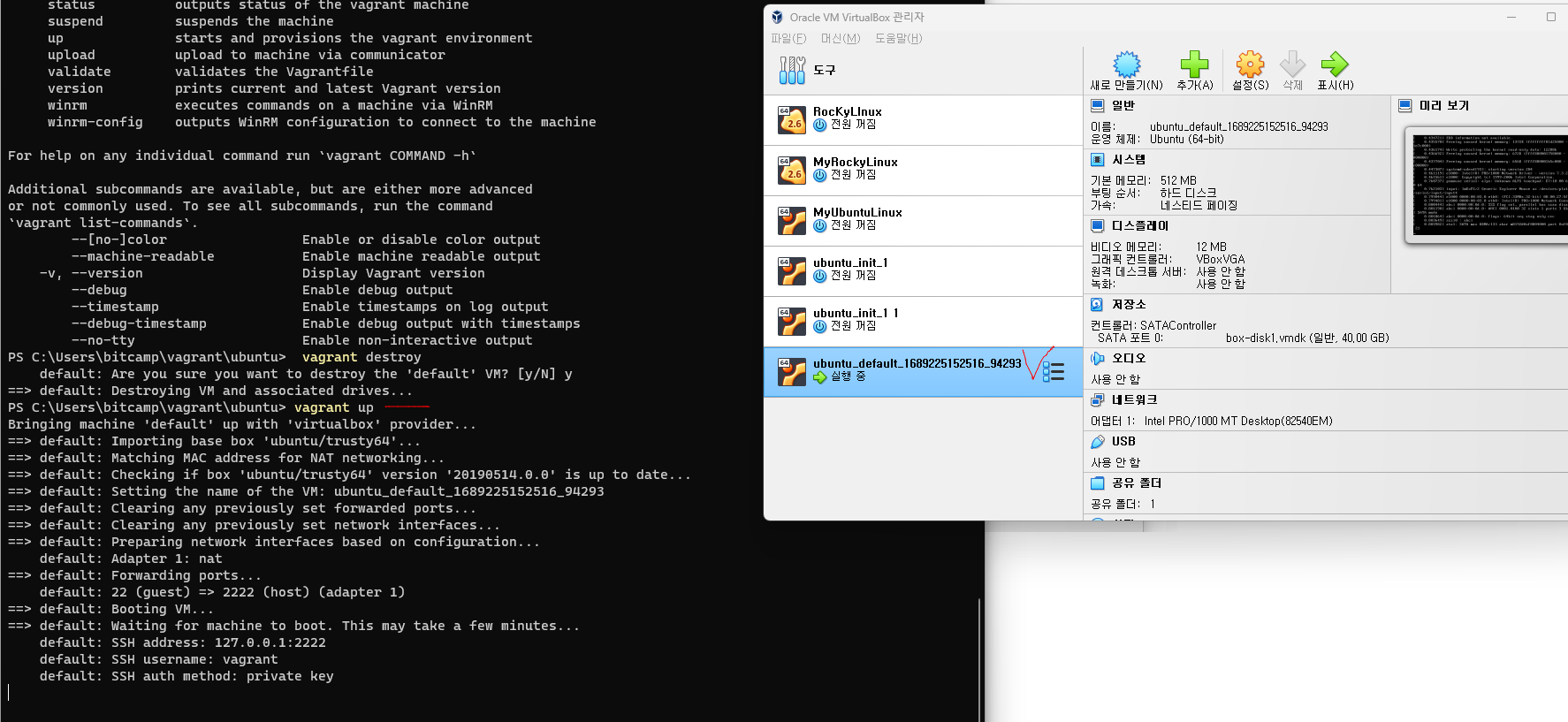Click the Show (표시) green arrow icon
This screenshot has width=1568, height=722.
tap(1335, 65)
